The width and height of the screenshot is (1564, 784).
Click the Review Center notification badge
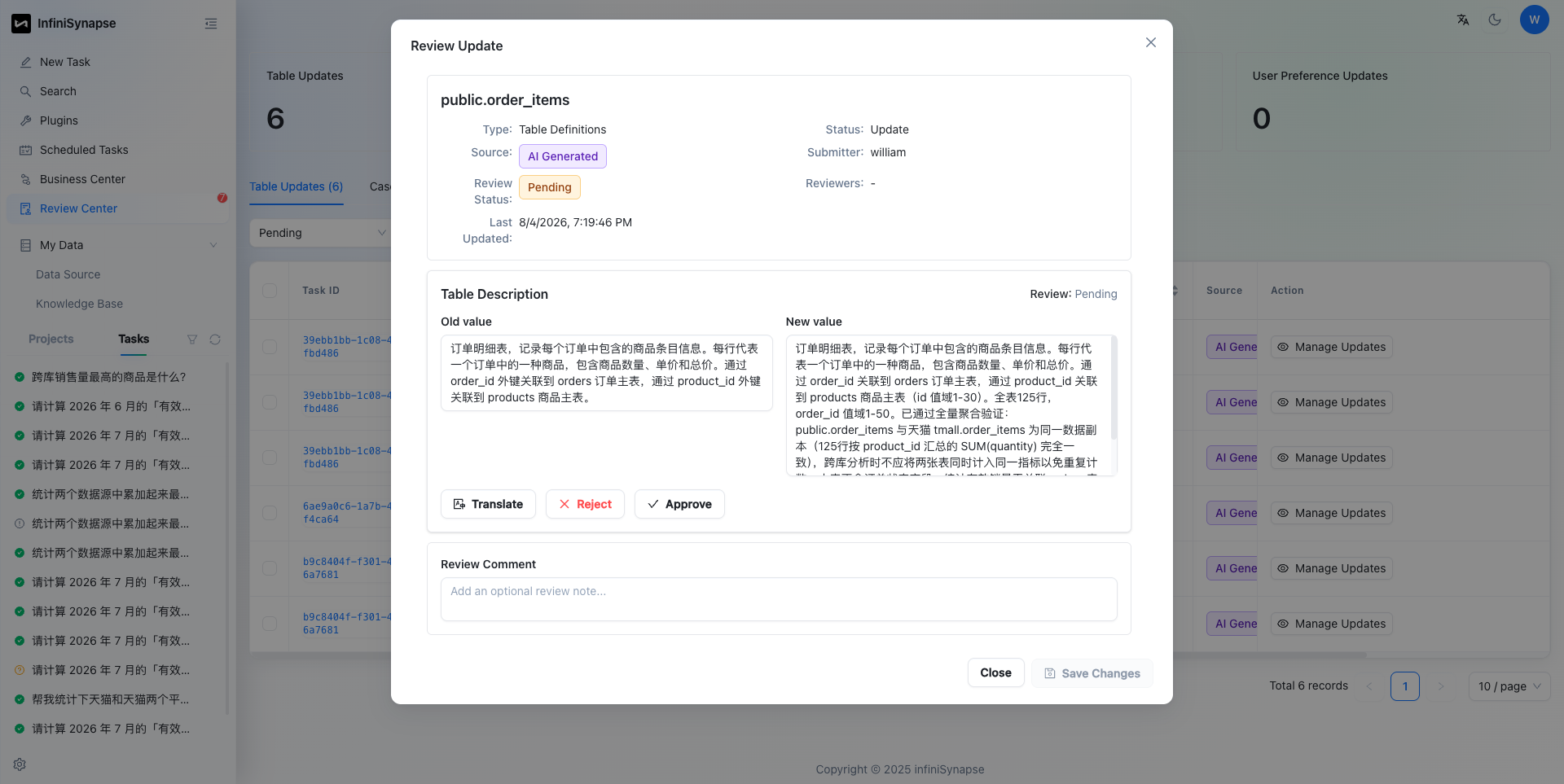tap(222, 198)
